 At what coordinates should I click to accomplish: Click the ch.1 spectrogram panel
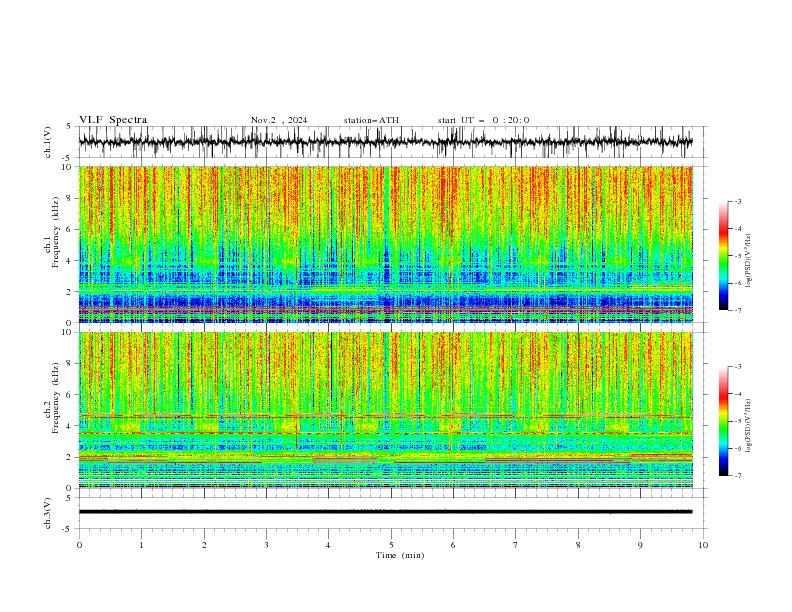385,244
